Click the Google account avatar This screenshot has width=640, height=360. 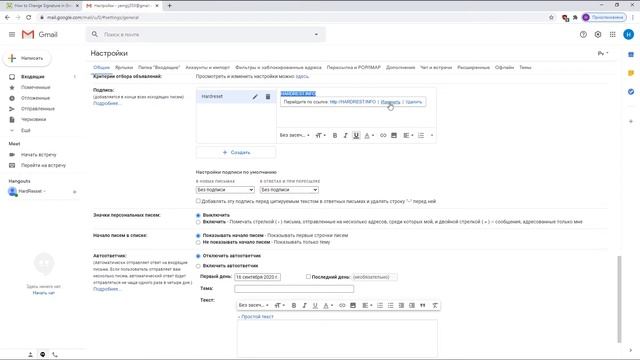coord(629,35)
